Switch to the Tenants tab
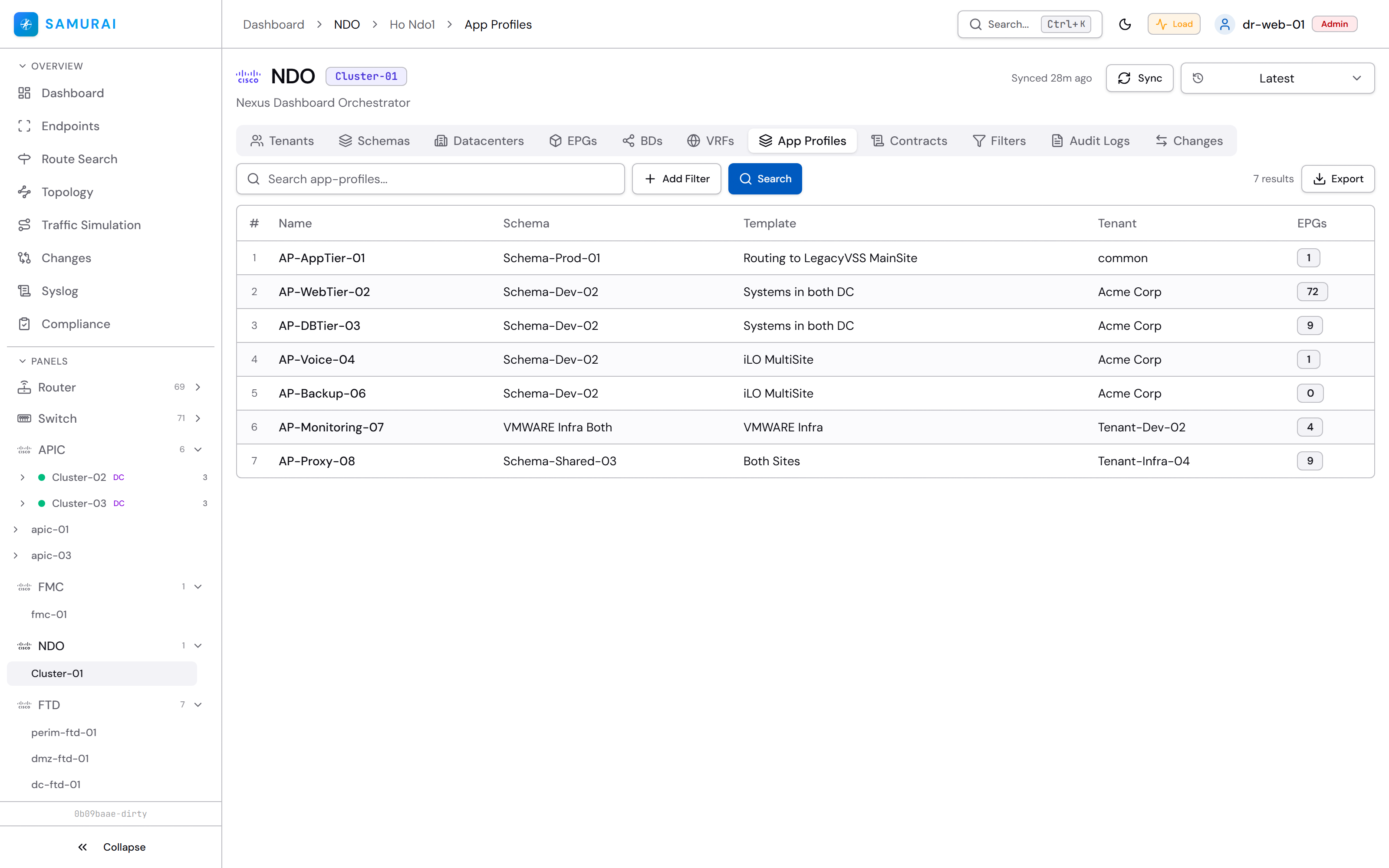The width and height of the screenshot is (1389, 868). pyautogui.click(x=282, y=141)
